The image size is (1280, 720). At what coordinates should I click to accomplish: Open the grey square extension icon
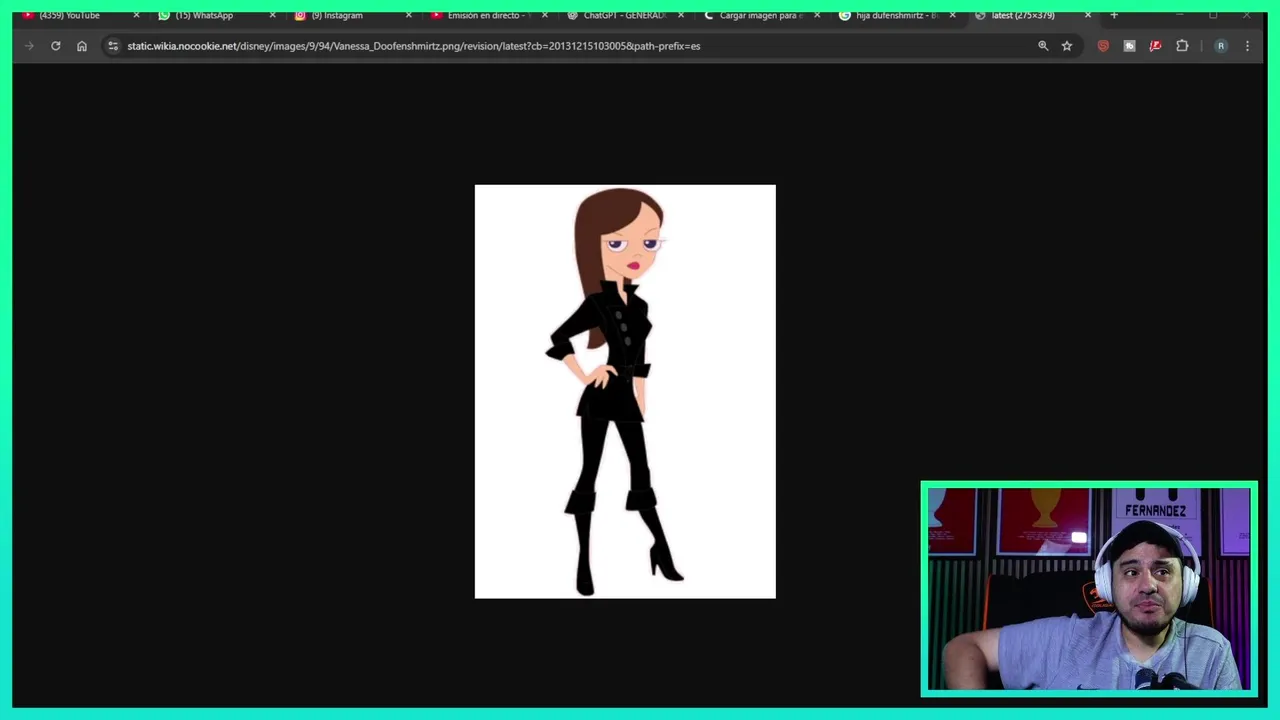[1129, 46]
